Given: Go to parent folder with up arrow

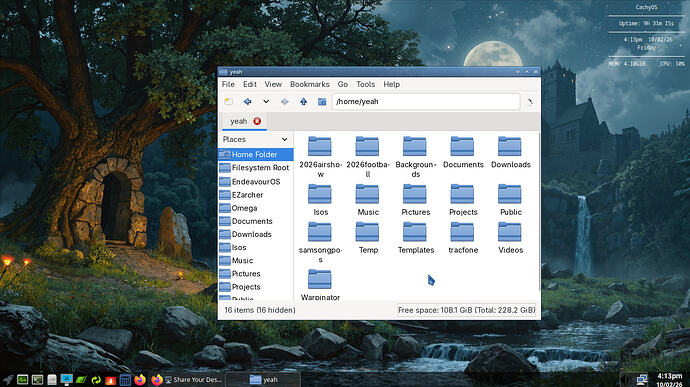Looking at the screenshot, I should pos(304,102).
